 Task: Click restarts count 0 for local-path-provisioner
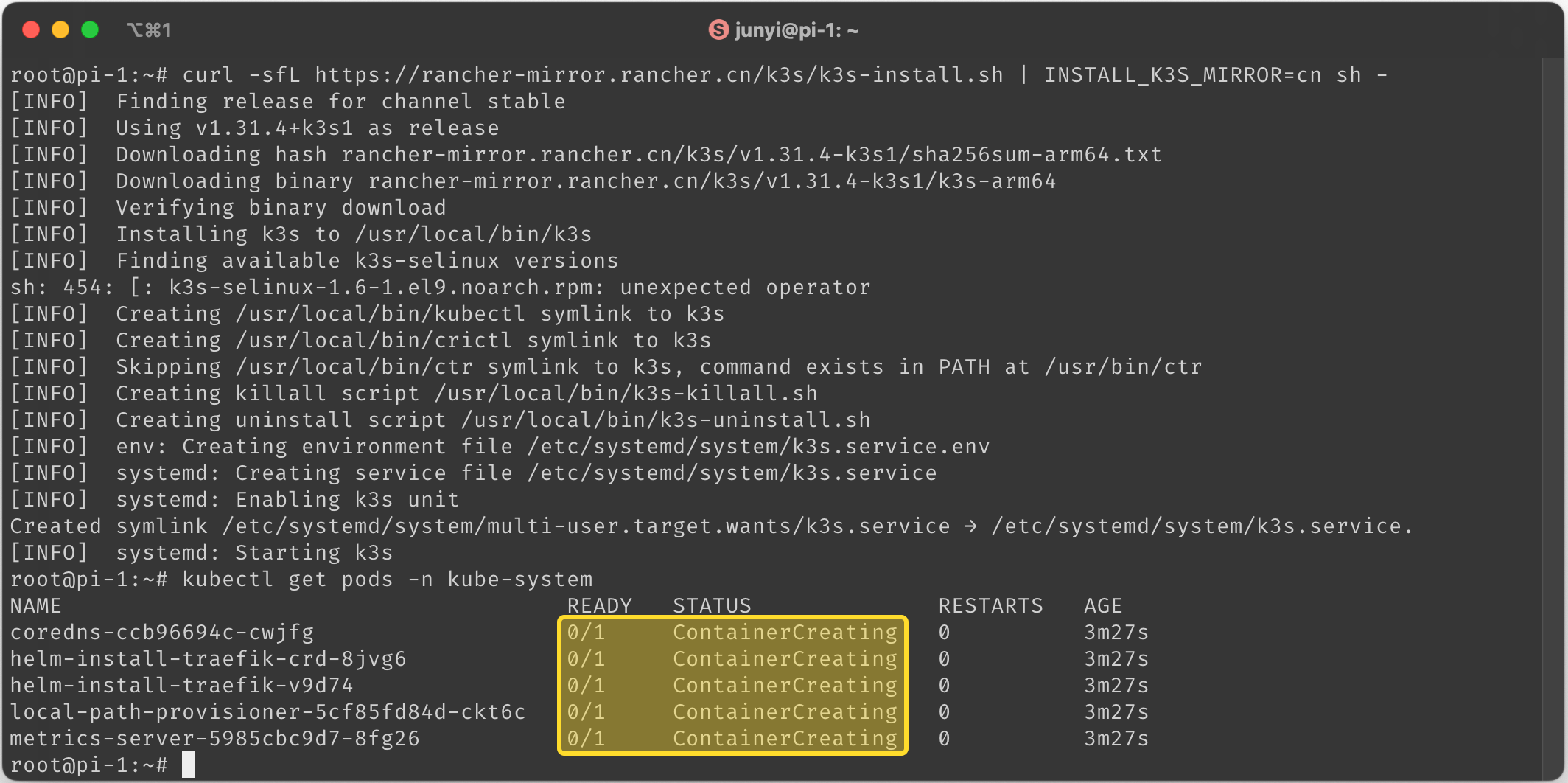pyautogui.click(x=945, y=712)
